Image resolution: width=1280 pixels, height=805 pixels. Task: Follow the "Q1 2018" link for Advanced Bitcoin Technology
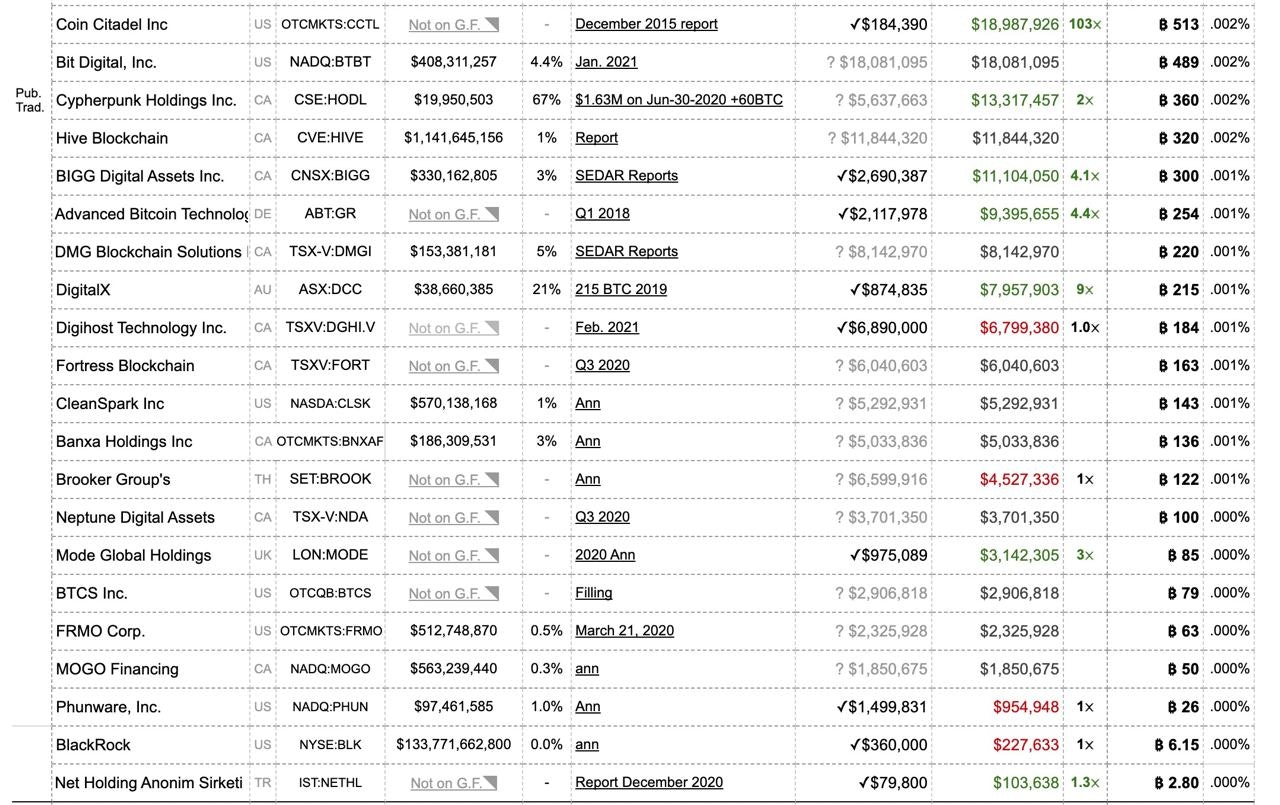[600, 213]
